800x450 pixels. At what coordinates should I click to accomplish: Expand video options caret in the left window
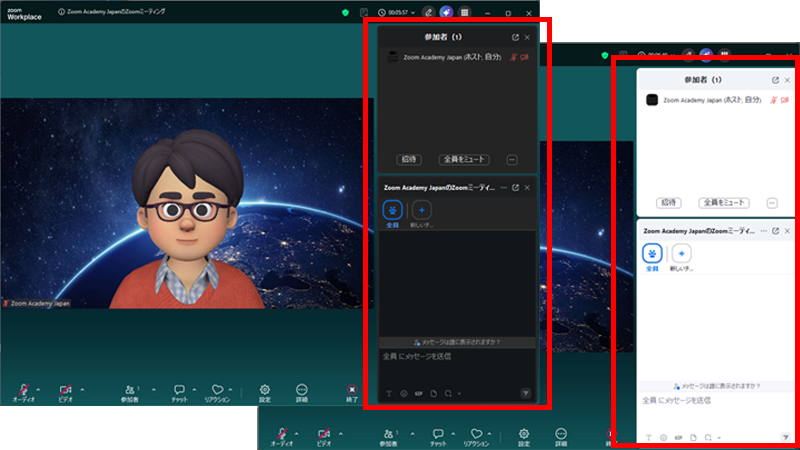(82, 389)
